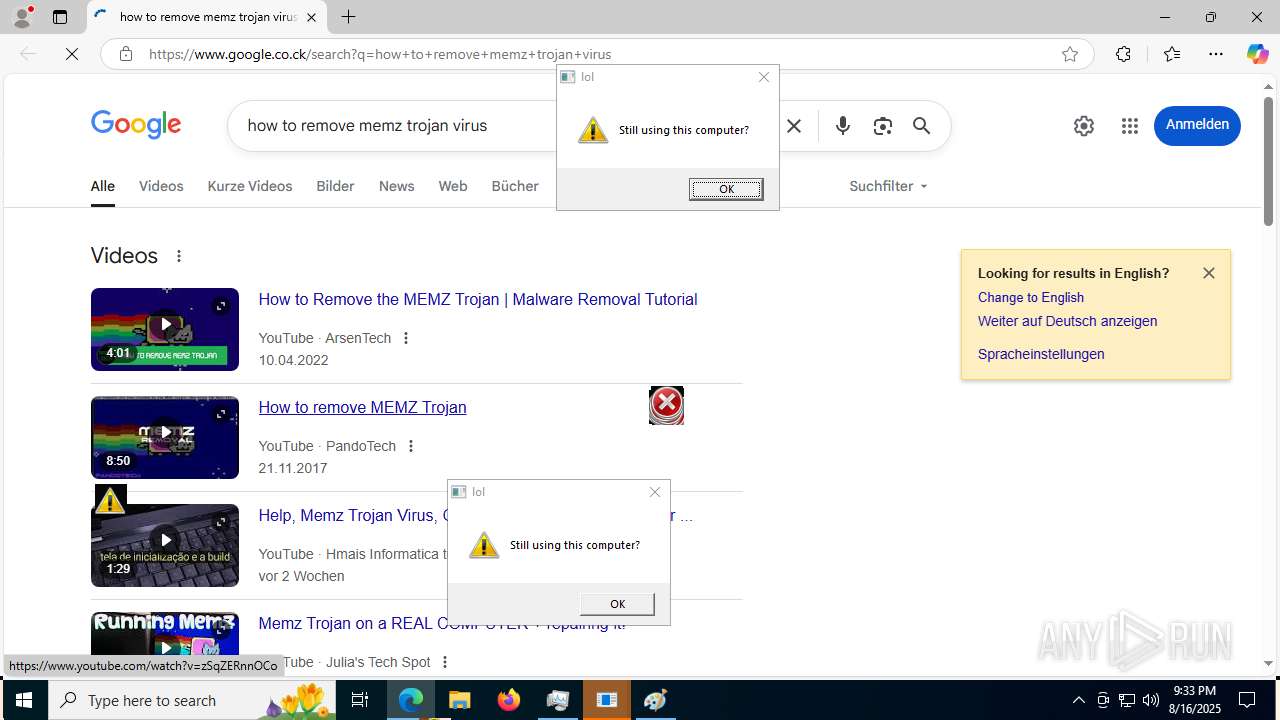Open the Windows Start menu

click(x=24, y=700)
